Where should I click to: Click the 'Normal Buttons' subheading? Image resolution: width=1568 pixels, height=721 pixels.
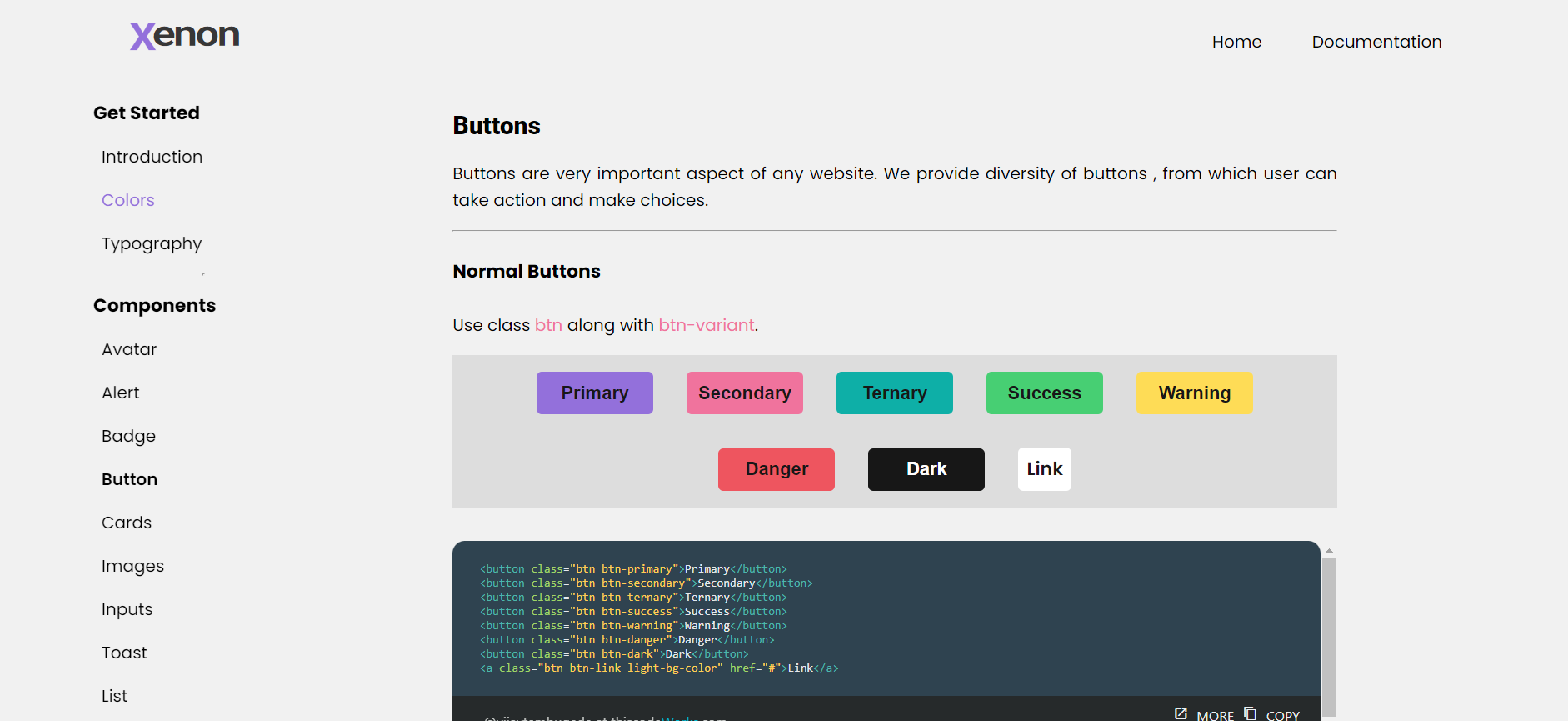527,271
